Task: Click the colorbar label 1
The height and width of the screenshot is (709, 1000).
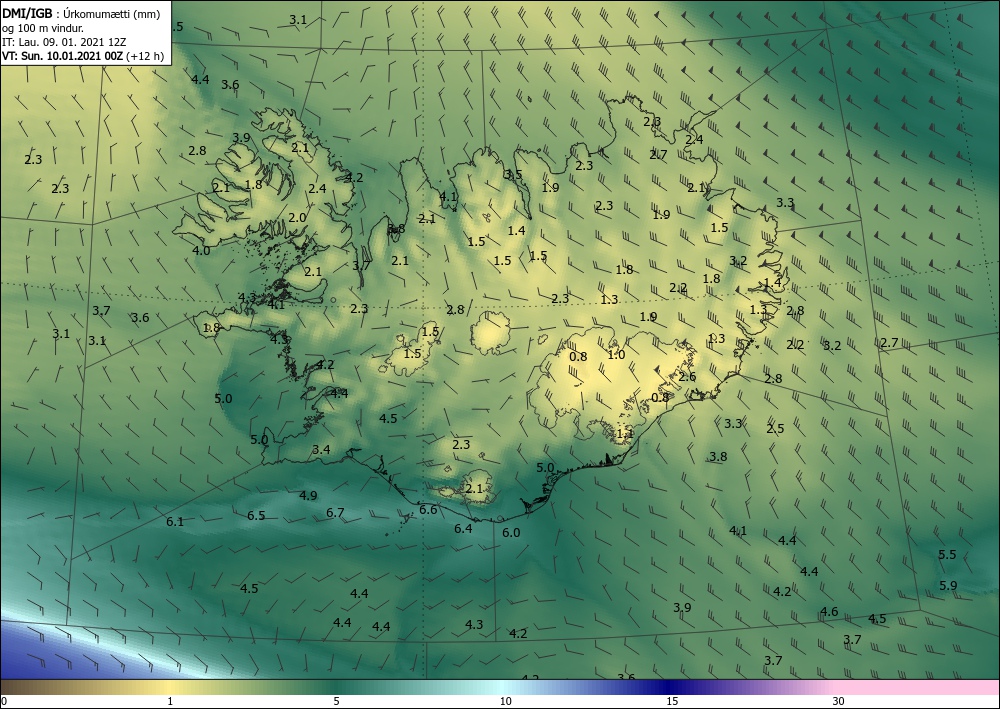Action: click(170, 701)
